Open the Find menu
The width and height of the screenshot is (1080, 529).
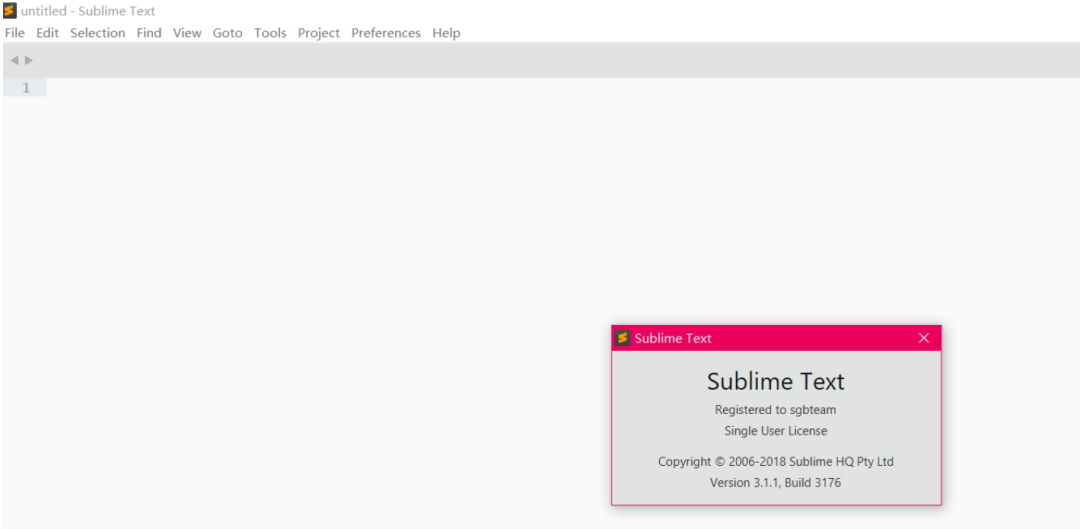pos(149,33)
